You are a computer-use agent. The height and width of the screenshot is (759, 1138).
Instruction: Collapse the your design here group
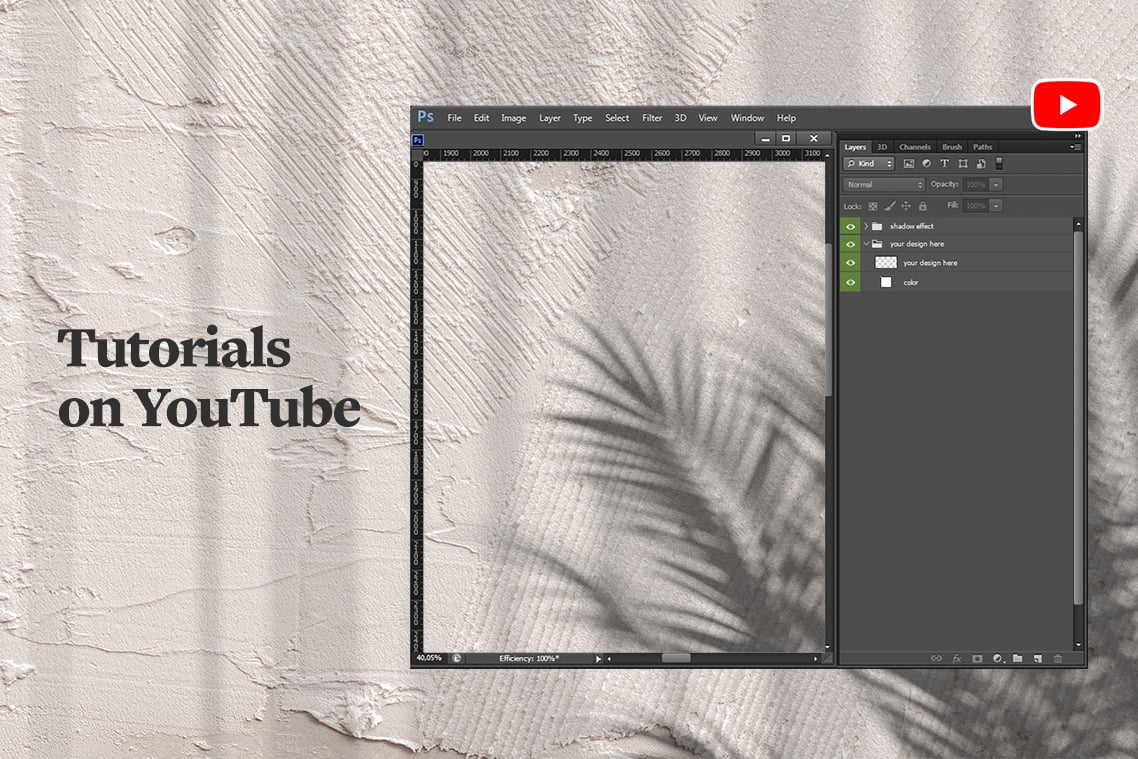coord(866,244)
